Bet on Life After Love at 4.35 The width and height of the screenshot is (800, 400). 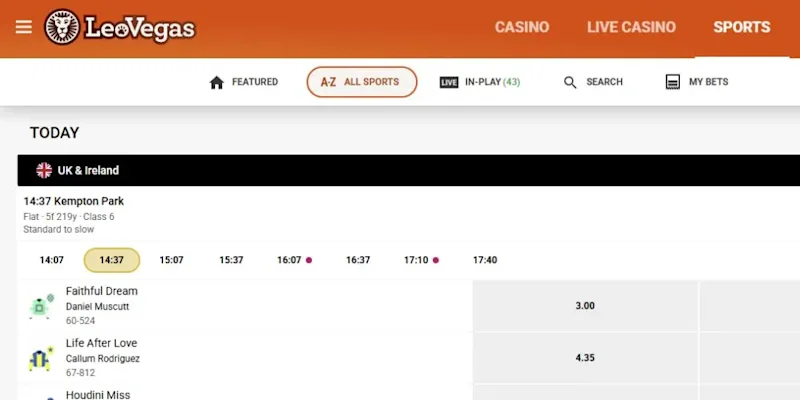click(585, 358)
